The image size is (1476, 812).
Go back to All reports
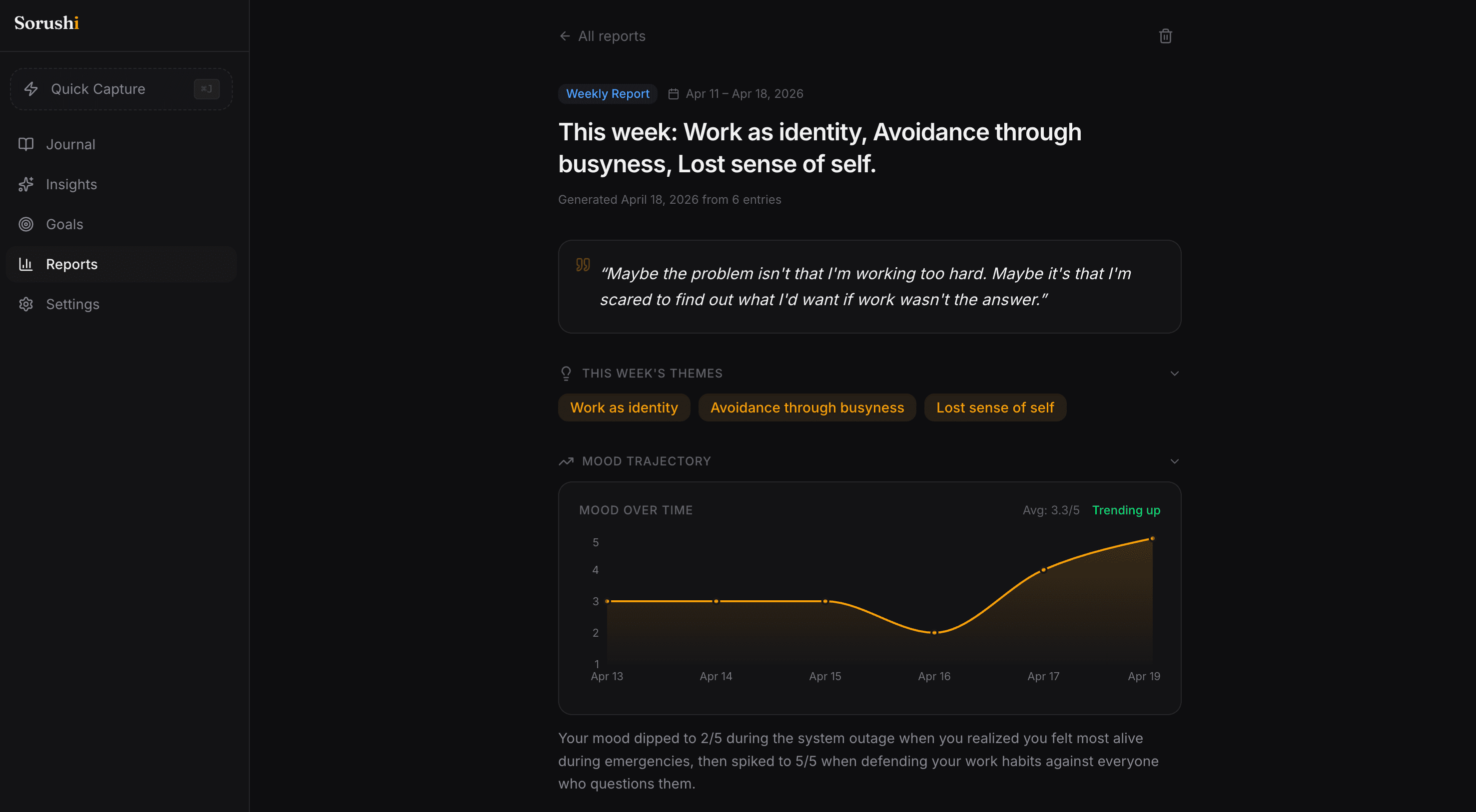[x=602, y=36]
